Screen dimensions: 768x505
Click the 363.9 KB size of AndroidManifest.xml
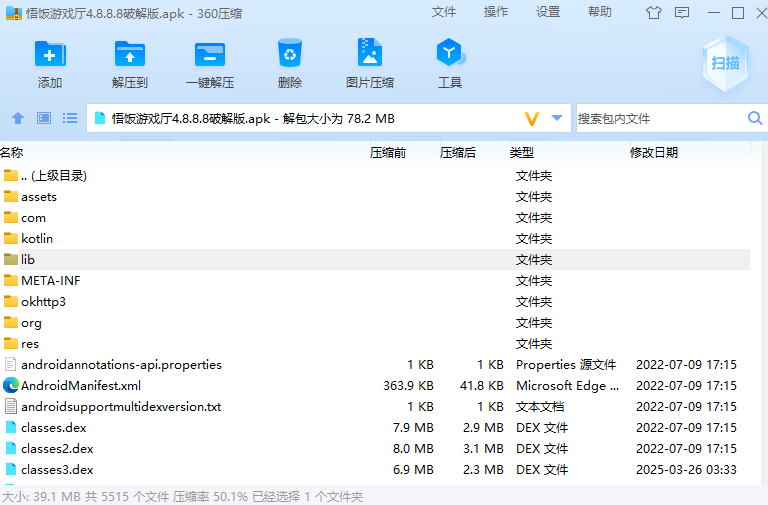(408, 386)
